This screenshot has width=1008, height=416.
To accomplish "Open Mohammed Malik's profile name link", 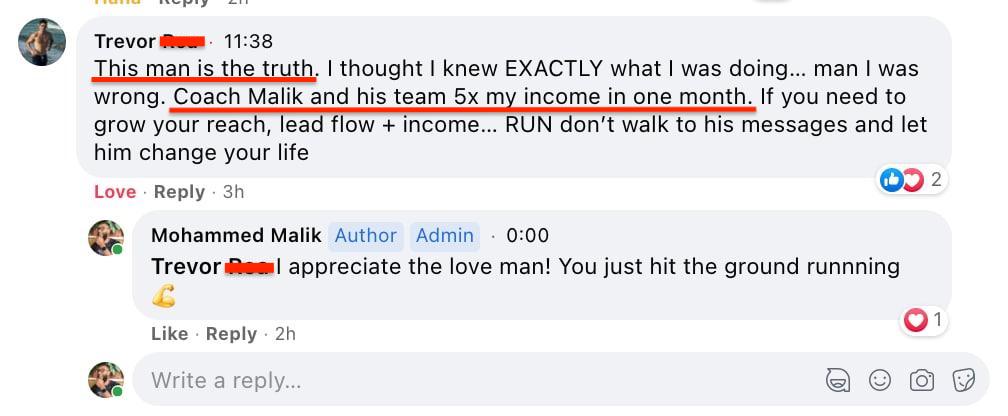I will point(236,236).
